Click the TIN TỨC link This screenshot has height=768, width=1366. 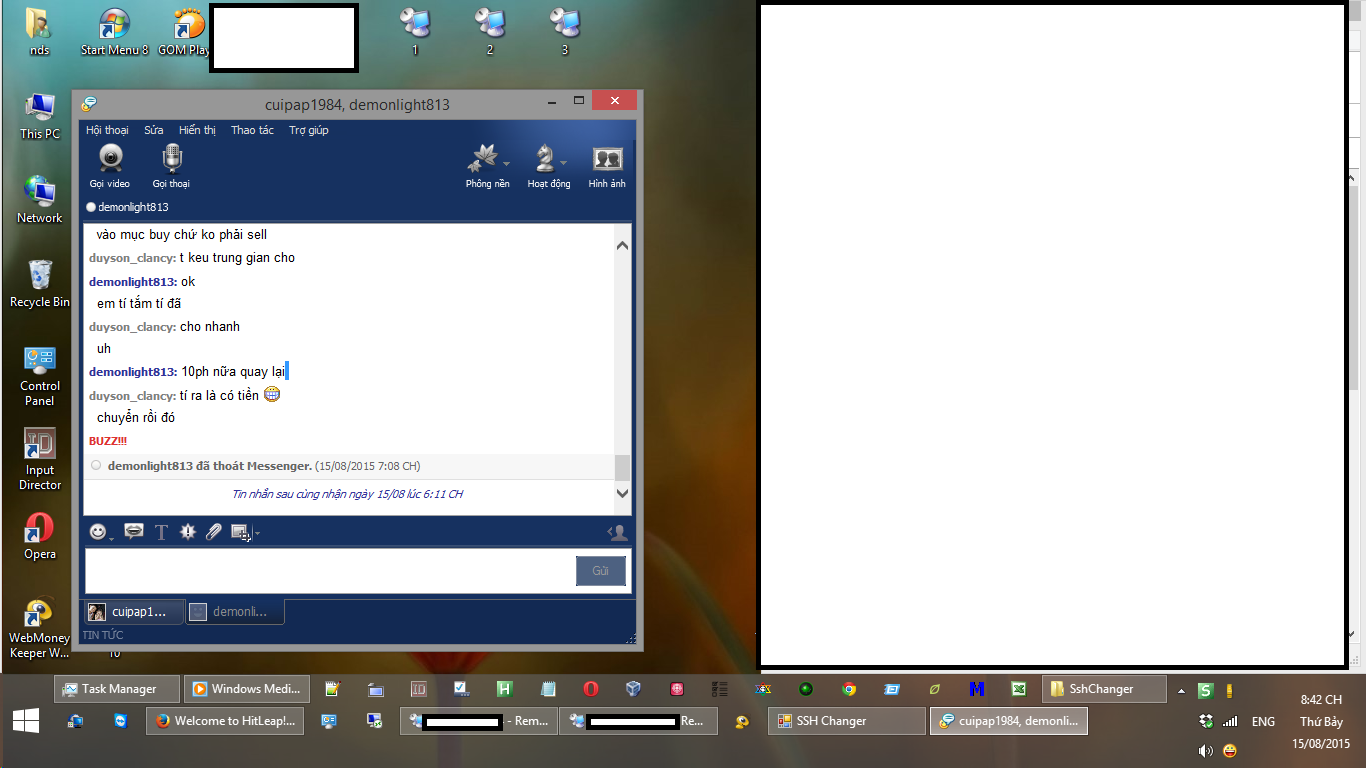[x=103, y=635]
